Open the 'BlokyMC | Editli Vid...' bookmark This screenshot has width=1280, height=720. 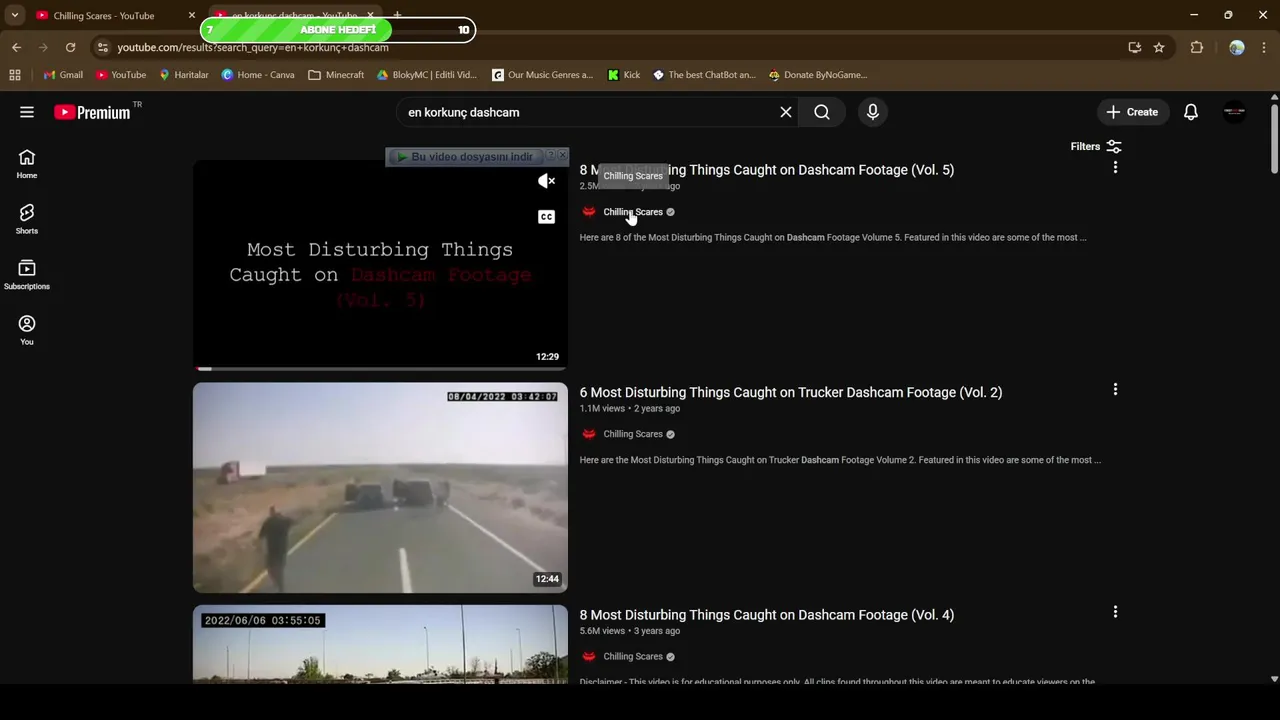click(426, 75)
